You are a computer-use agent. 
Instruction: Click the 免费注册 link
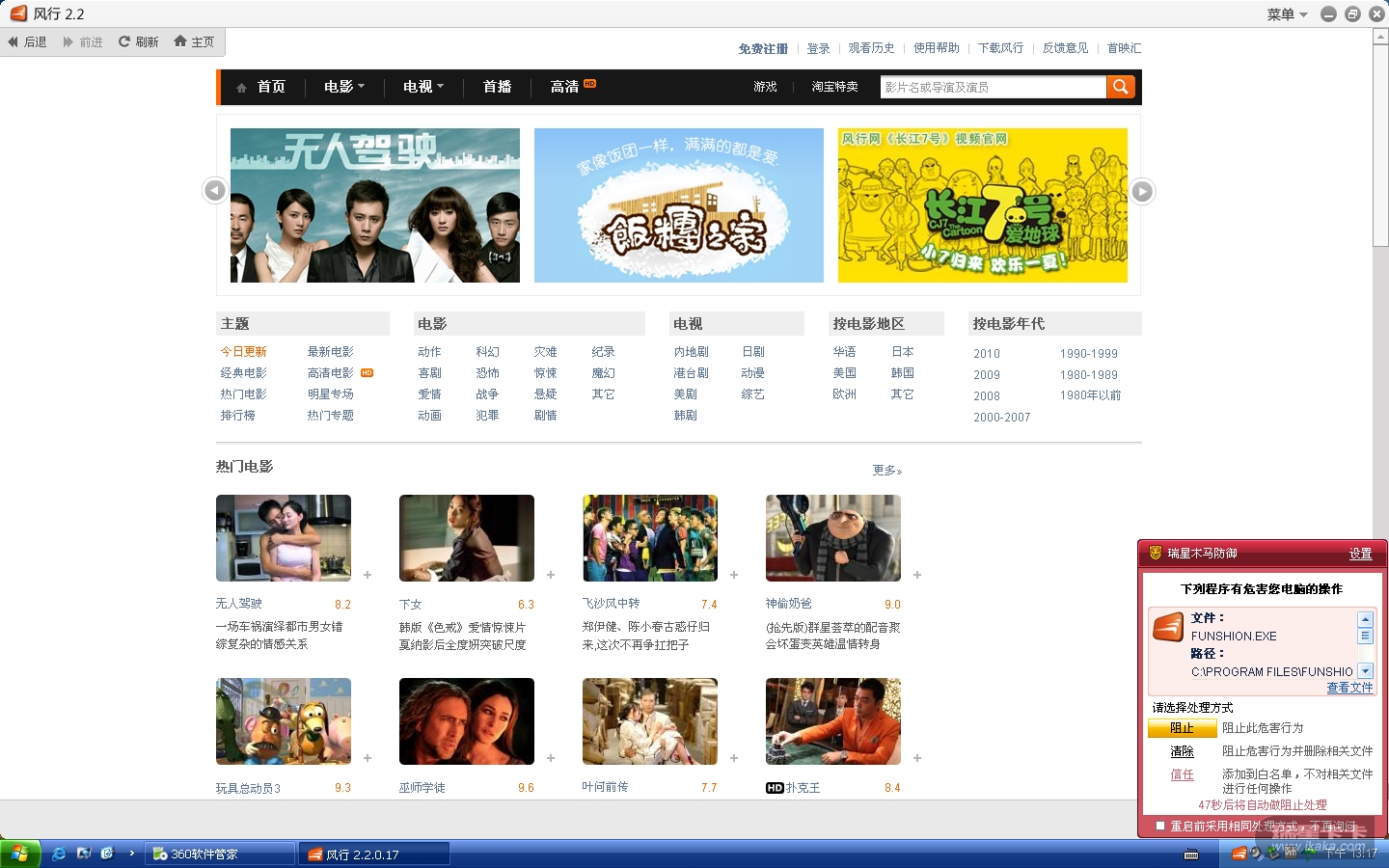[x=763, y=48]
